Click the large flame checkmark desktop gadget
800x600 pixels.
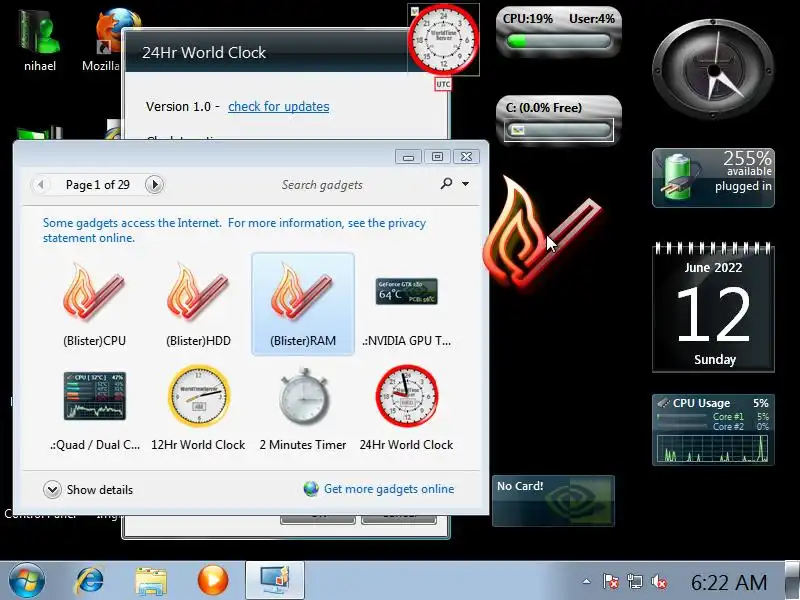(541, 235)
